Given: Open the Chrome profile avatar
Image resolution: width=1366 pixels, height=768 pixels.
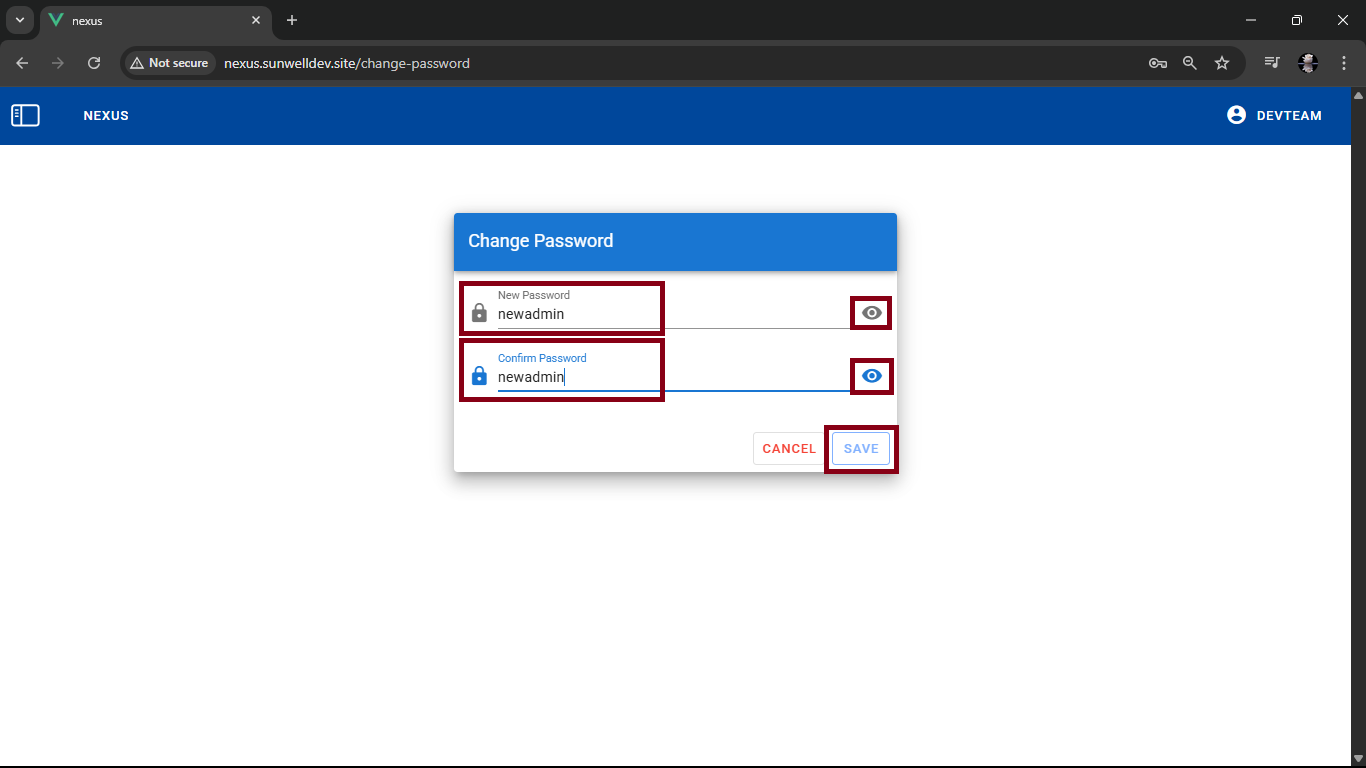Looking at the screenshot, I should point(1308,63).
